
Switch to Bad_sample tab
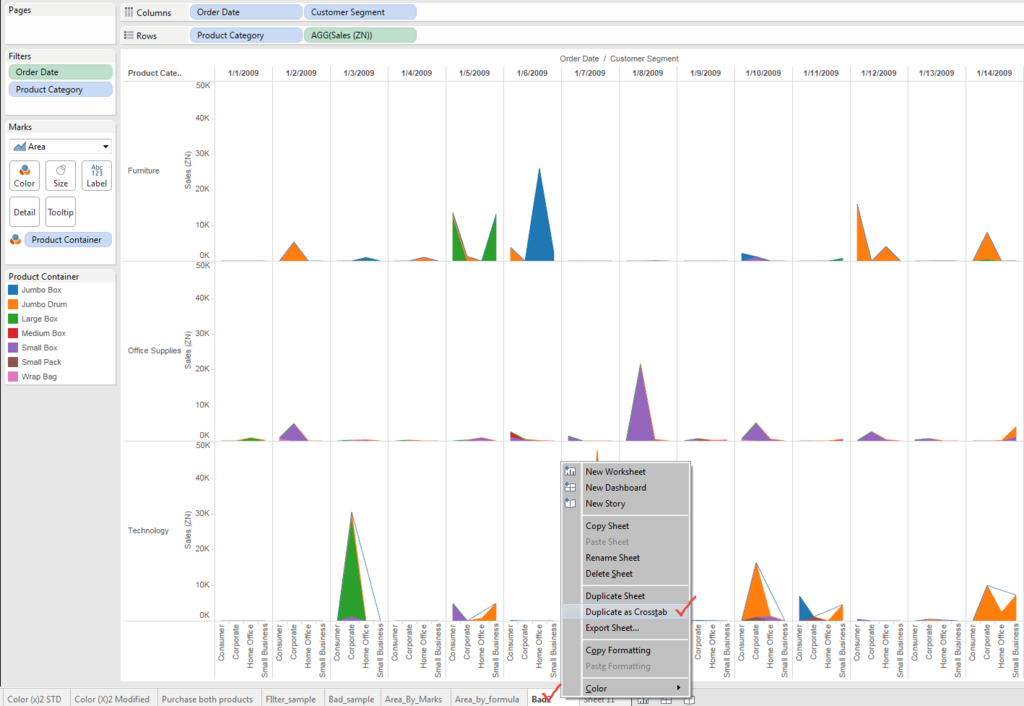click(351, 699)
